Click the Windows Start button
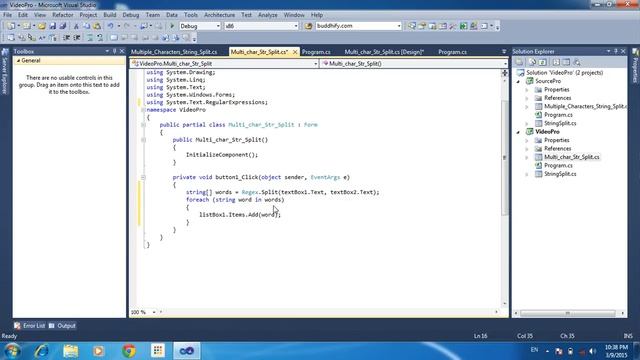Screen dimensions: 640x360 click(x=12, y=351)
